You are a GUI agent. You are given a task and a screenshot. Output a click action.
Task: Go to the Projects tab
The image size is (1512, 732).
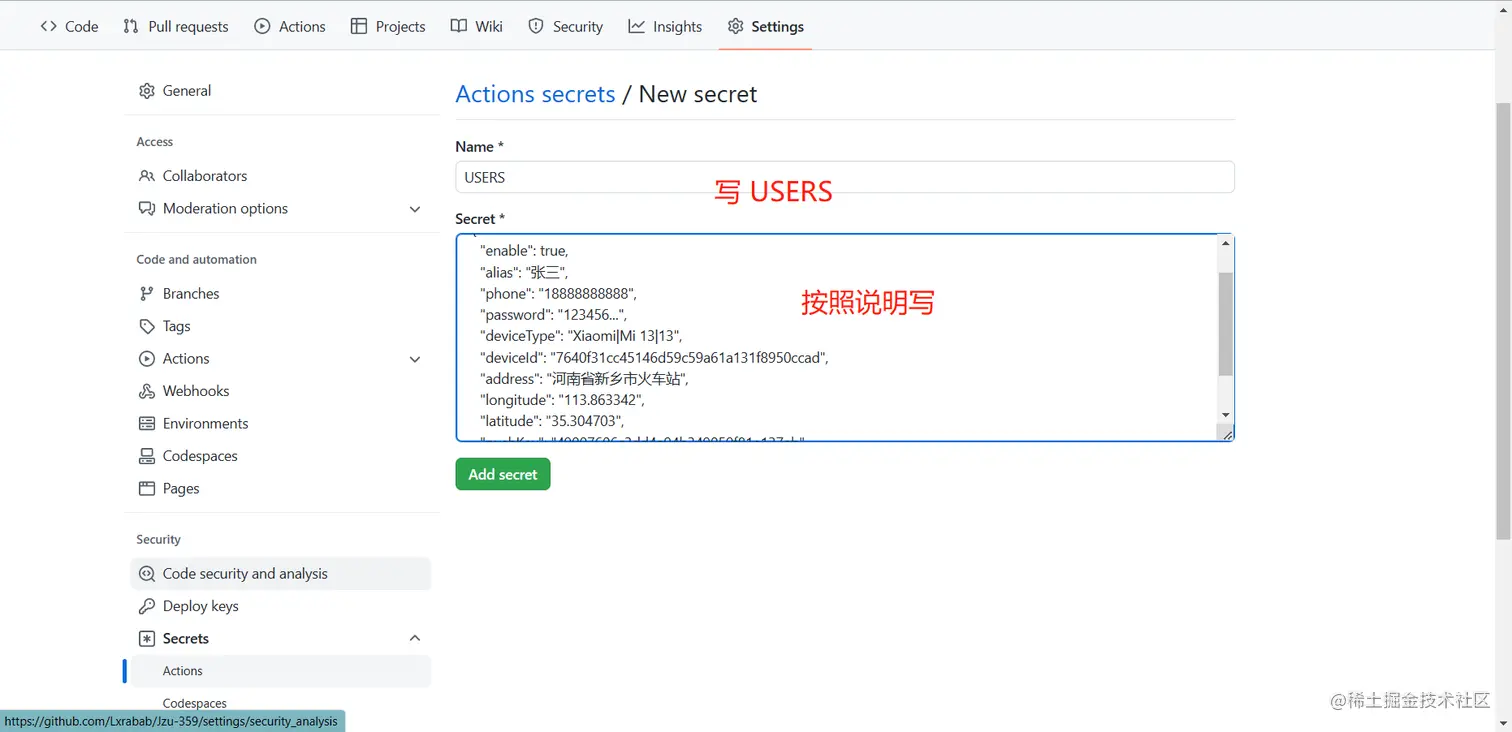coord(388,27)
